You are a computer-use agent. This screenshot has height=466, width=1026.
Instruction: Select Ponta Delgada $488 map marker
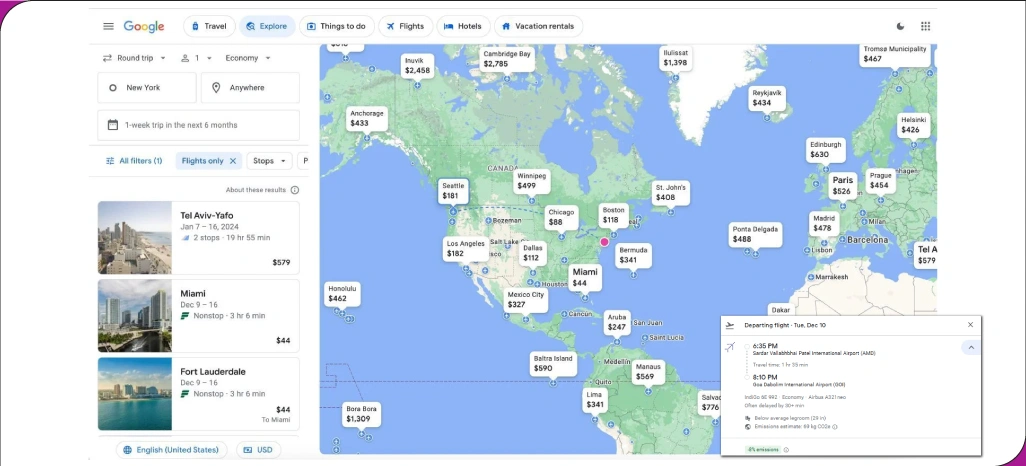pyautogui.click(x=755, y=234)
